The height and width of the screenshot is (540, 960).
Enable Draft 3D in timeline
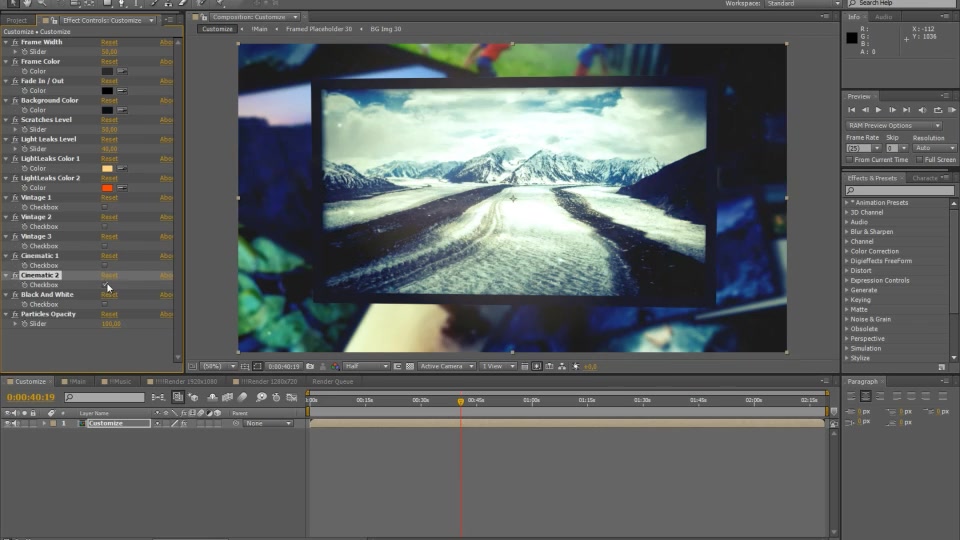(193, 397)
